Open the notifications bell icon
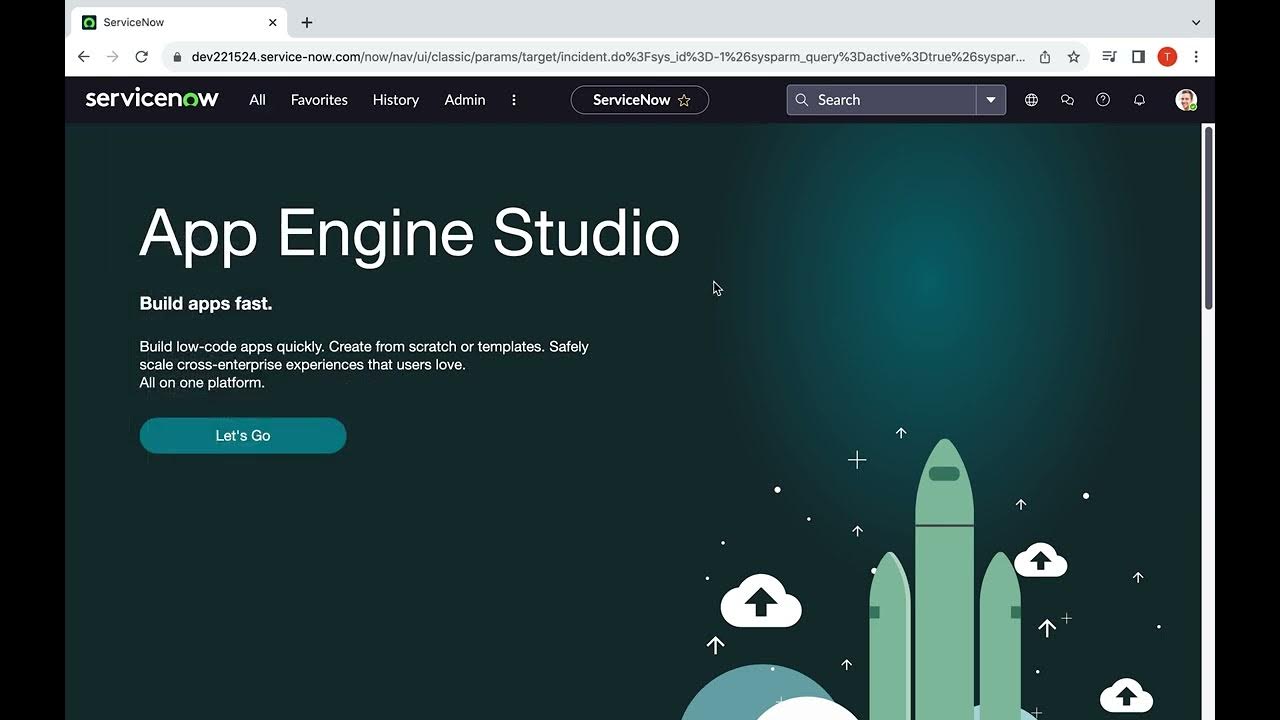The image size is (1280, 720). [x=1139, y=100]
